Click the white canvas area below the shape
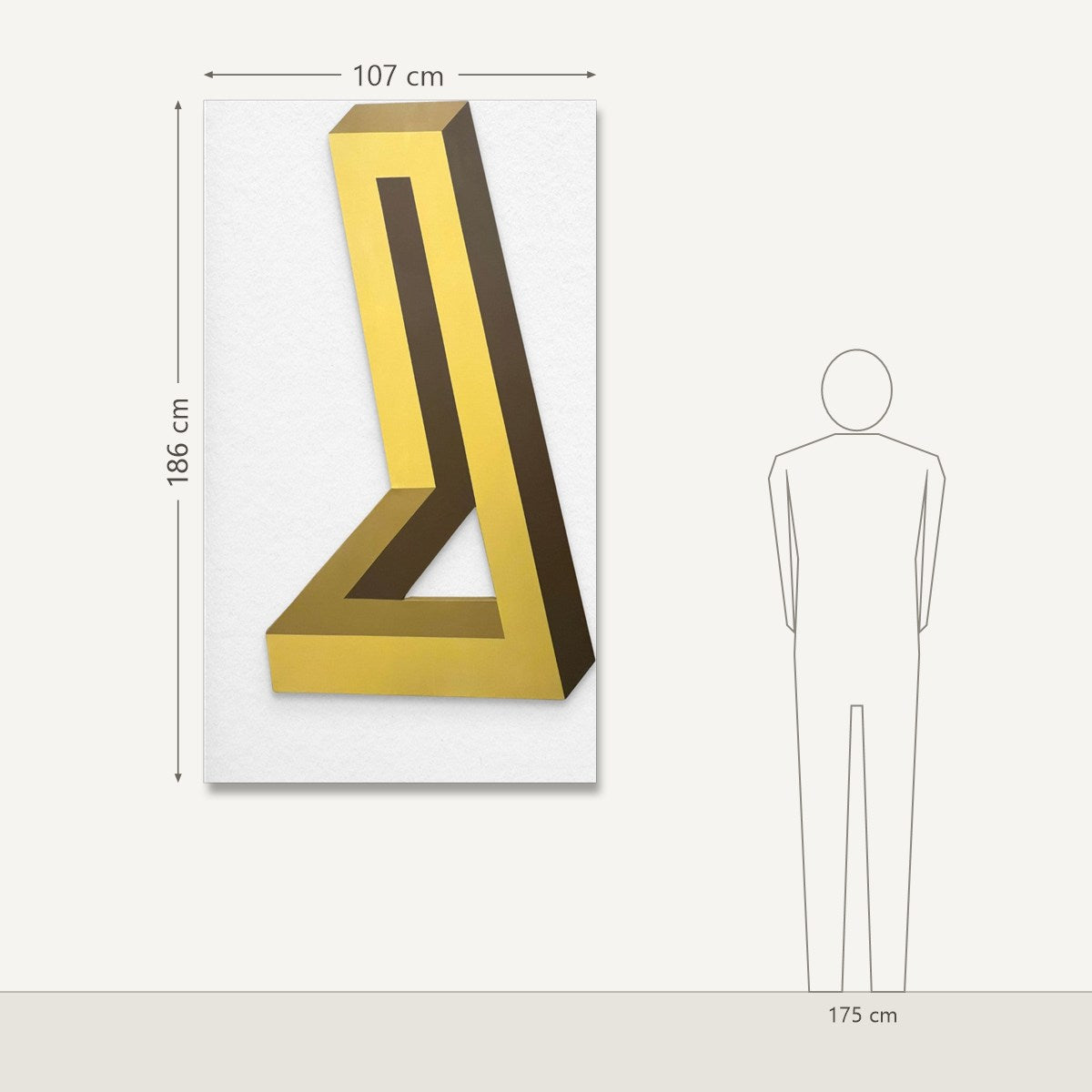1092x1092 pixels. (399, 742)
